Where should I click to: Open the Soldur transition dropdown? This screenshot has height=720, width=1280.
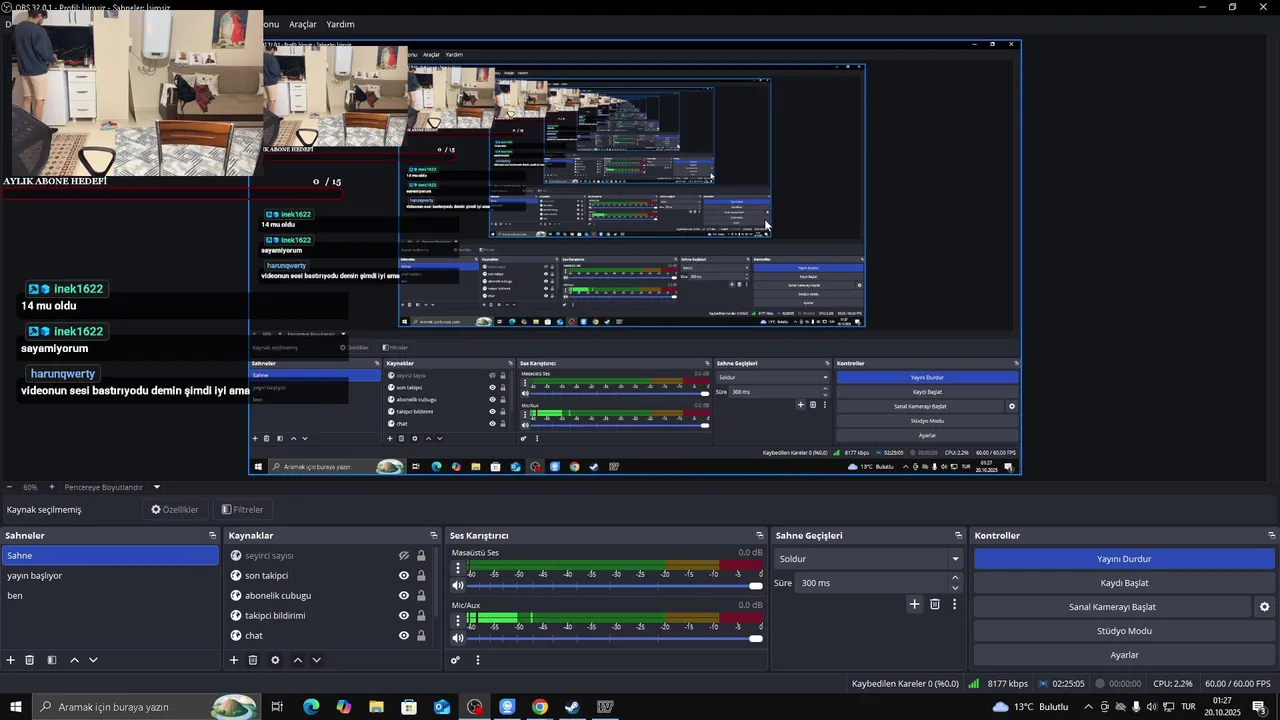coord(869,559)
